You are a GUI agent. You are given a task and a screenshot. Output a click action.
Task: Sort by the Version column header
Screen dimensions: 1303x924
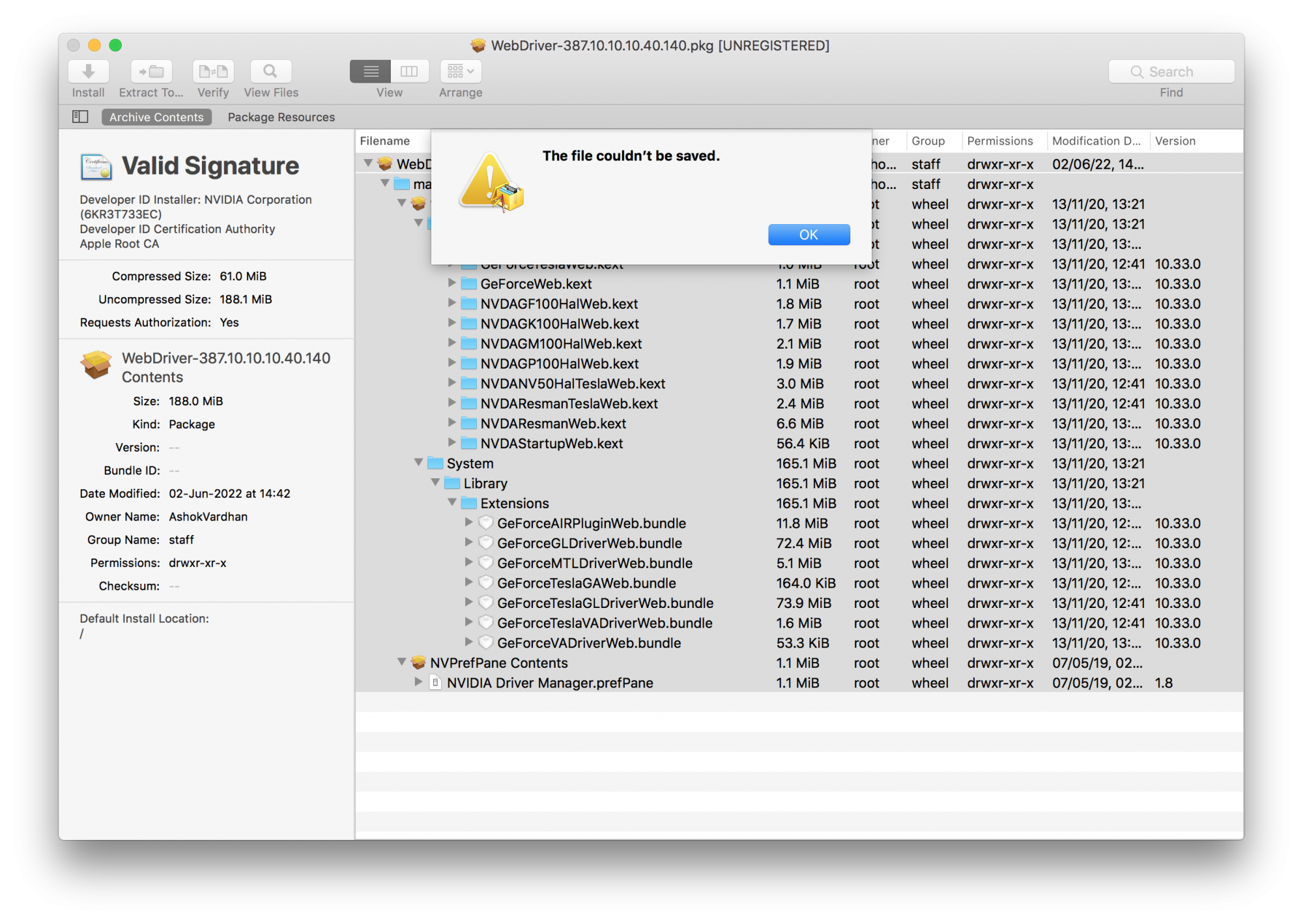coord(1175,141)
